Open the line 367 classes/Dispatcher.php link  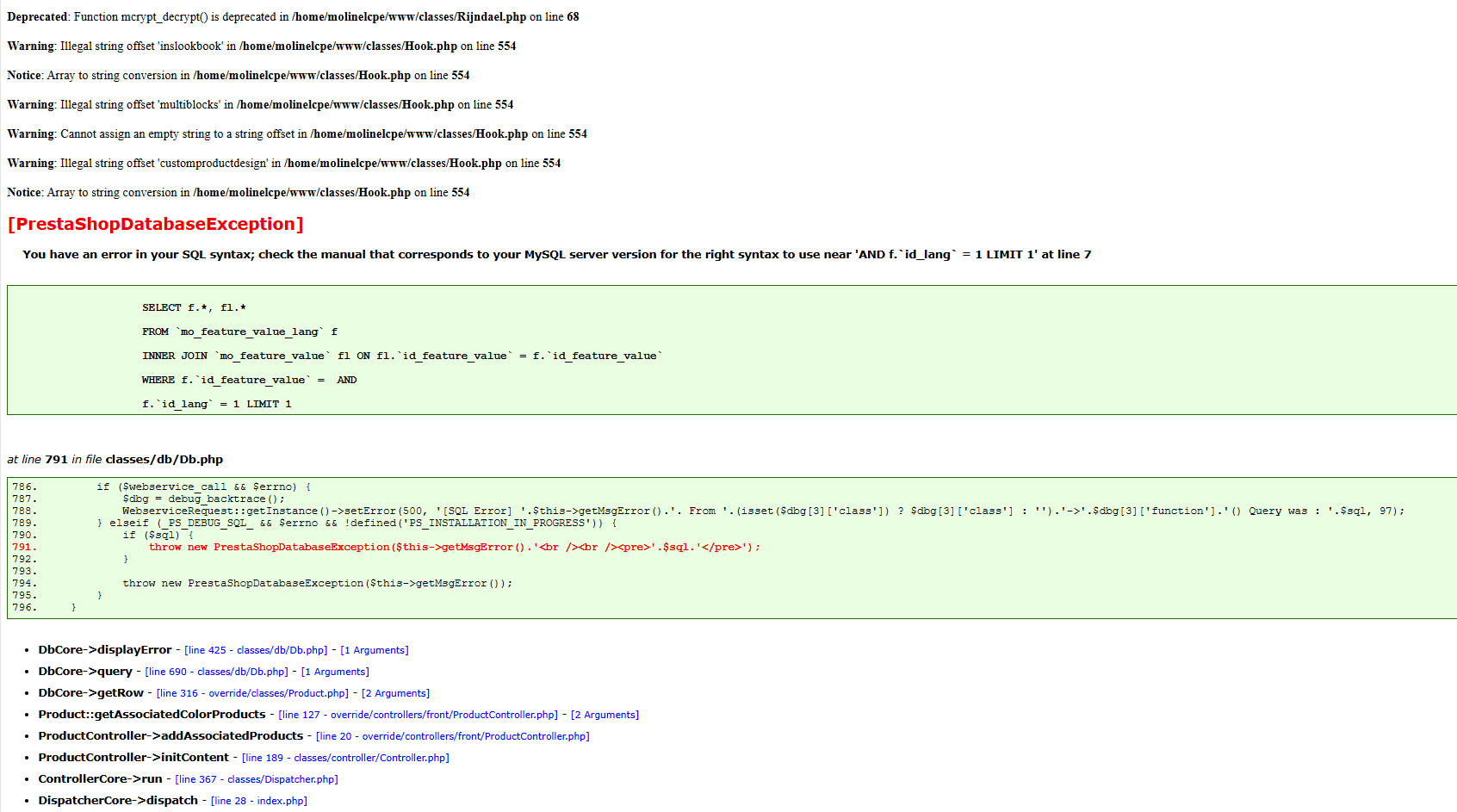click(257, 779)
